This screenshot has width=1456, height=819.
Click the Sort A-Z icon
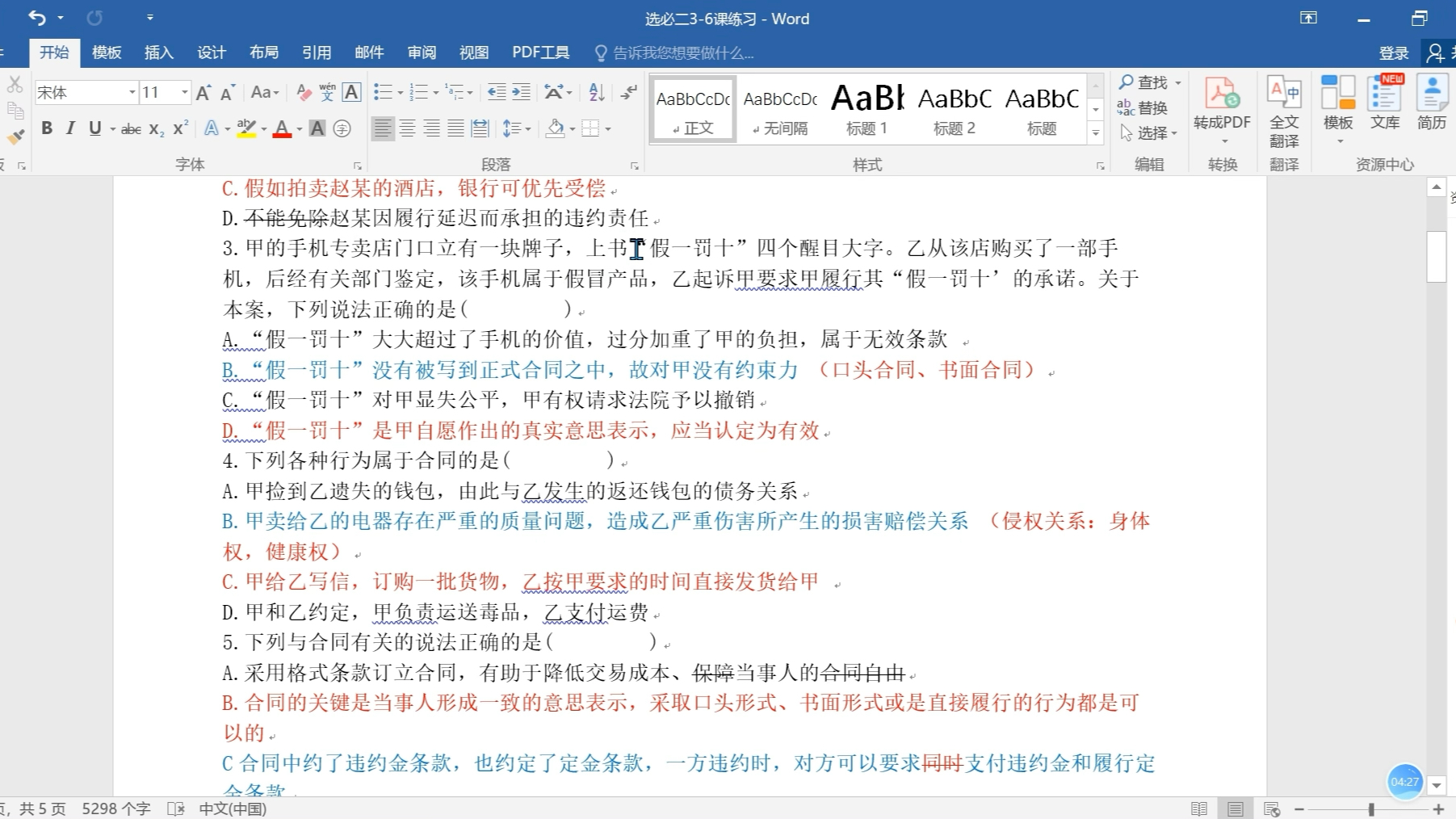(597, 92)
